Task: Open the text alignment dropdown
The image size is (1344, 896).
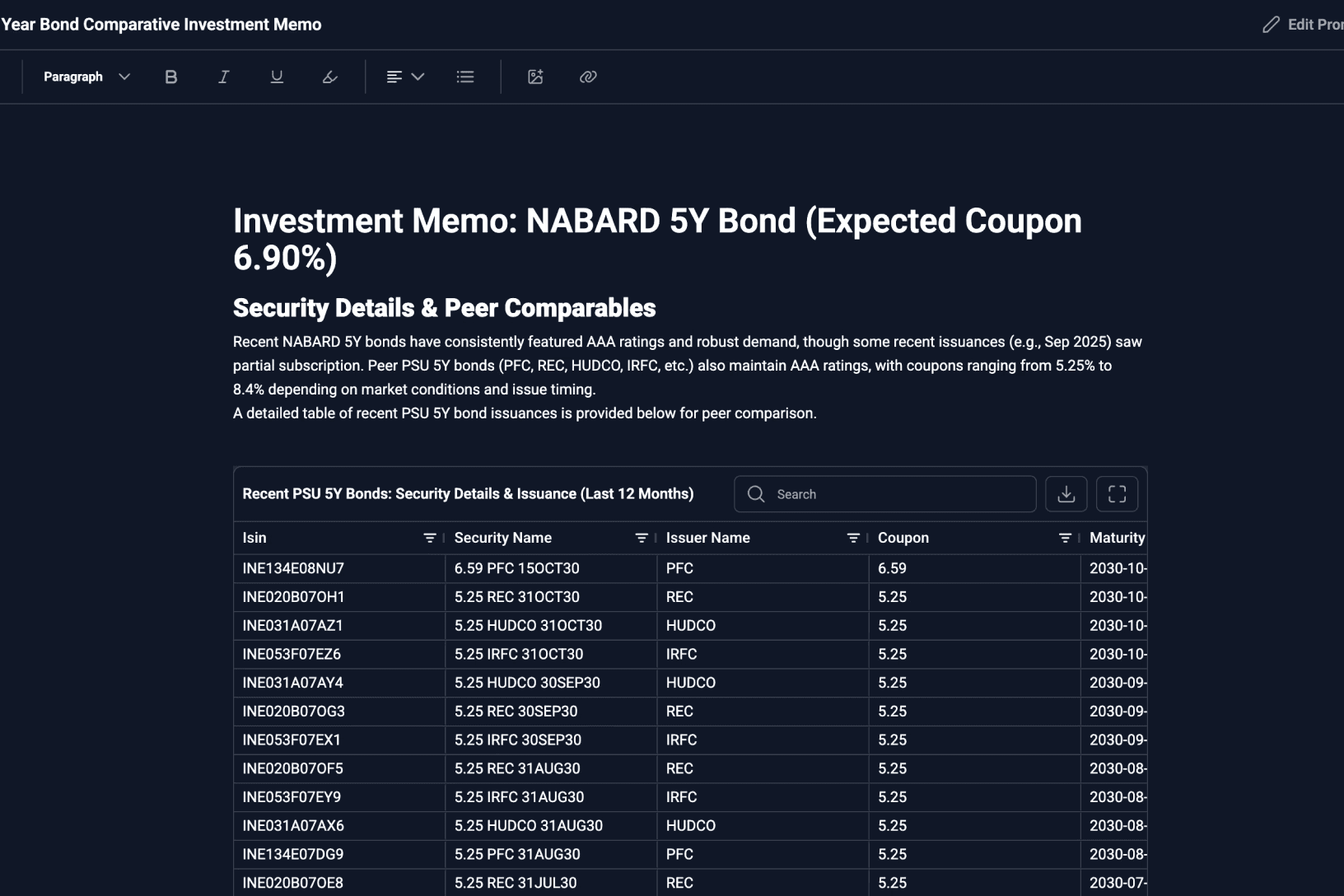Action: point(405,77)
